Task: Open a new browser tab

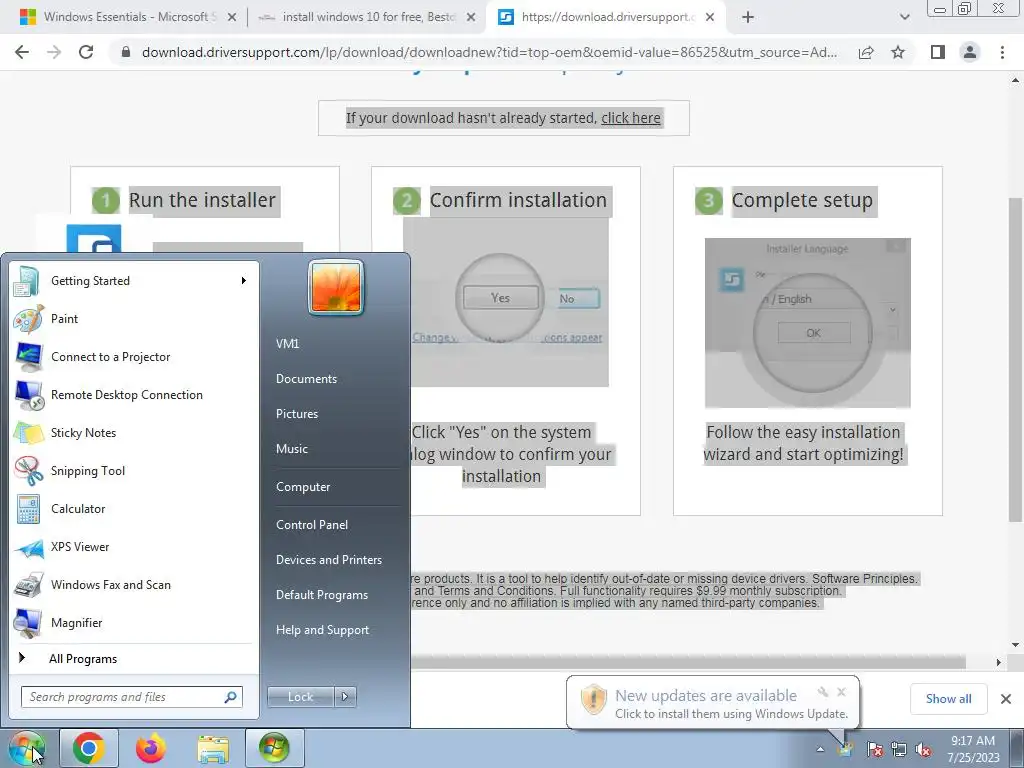Action: [748, 18]
